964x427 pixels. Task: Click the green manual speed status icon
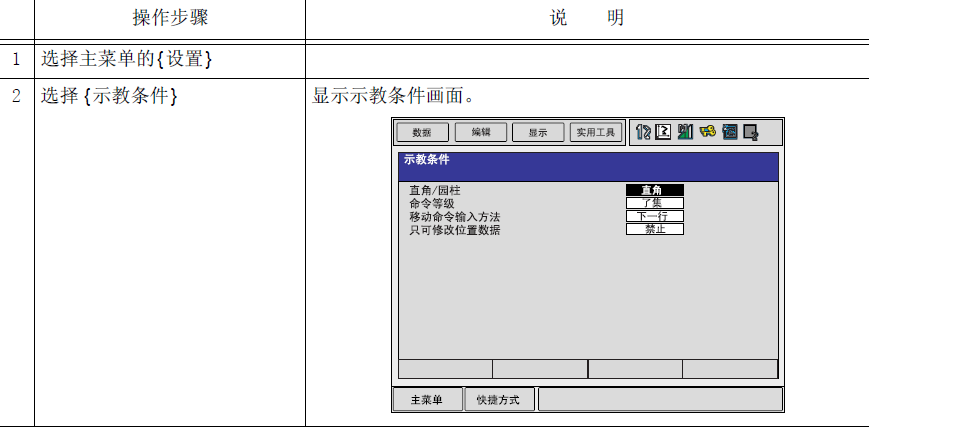point(685,132)
